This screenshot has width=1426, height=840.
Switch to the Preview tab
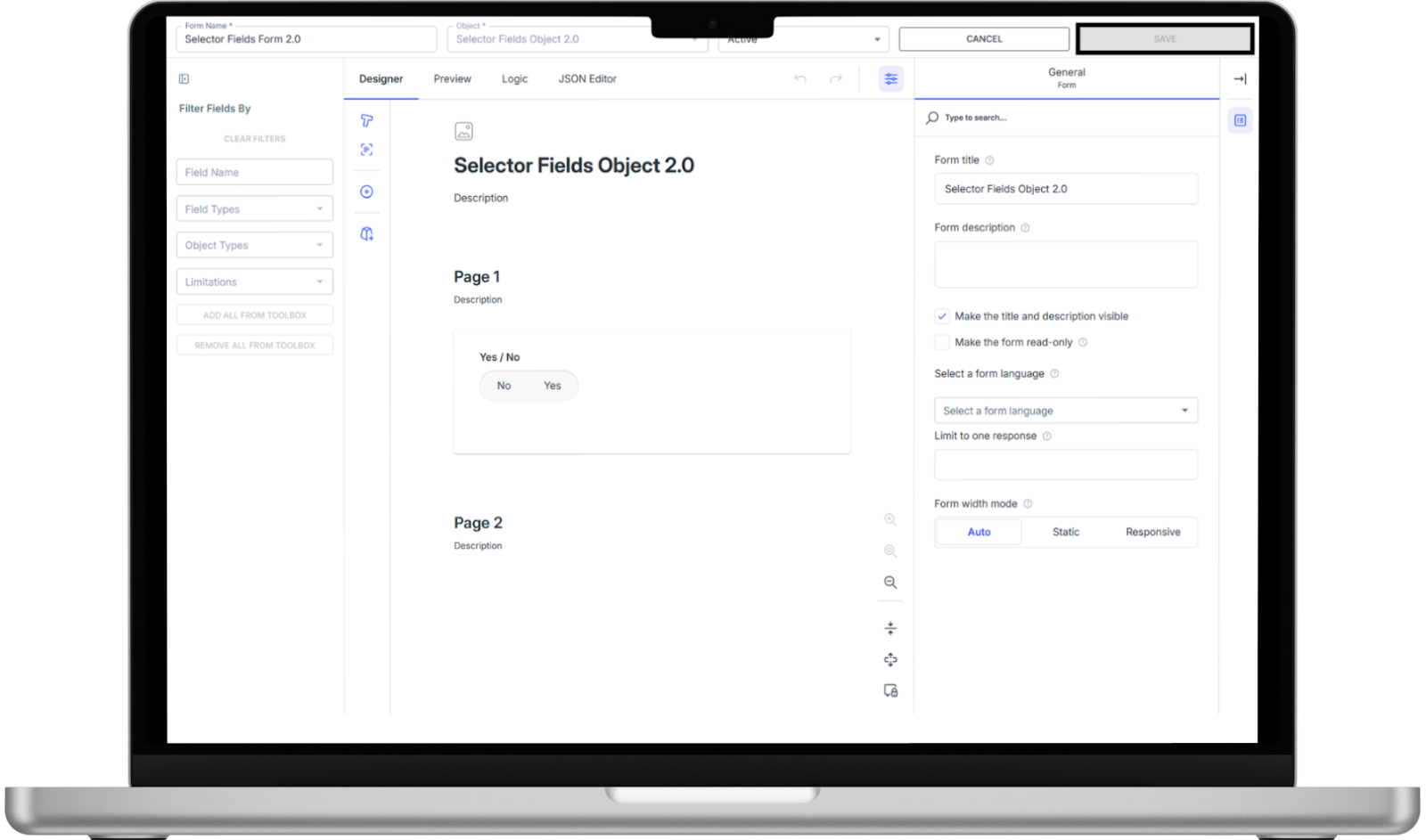(452, 79)
